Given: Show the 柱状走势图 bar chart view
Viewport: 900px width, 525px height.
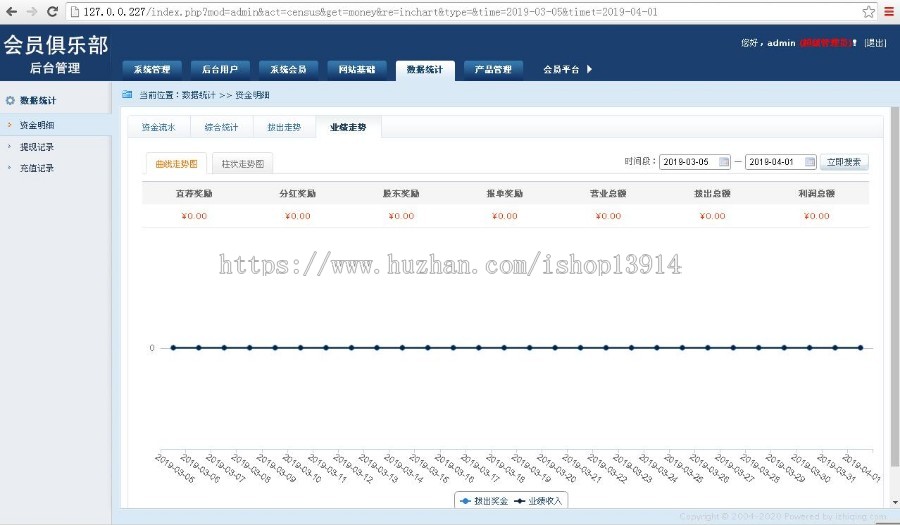Looking at the screenshot, I should coord(242,164).
